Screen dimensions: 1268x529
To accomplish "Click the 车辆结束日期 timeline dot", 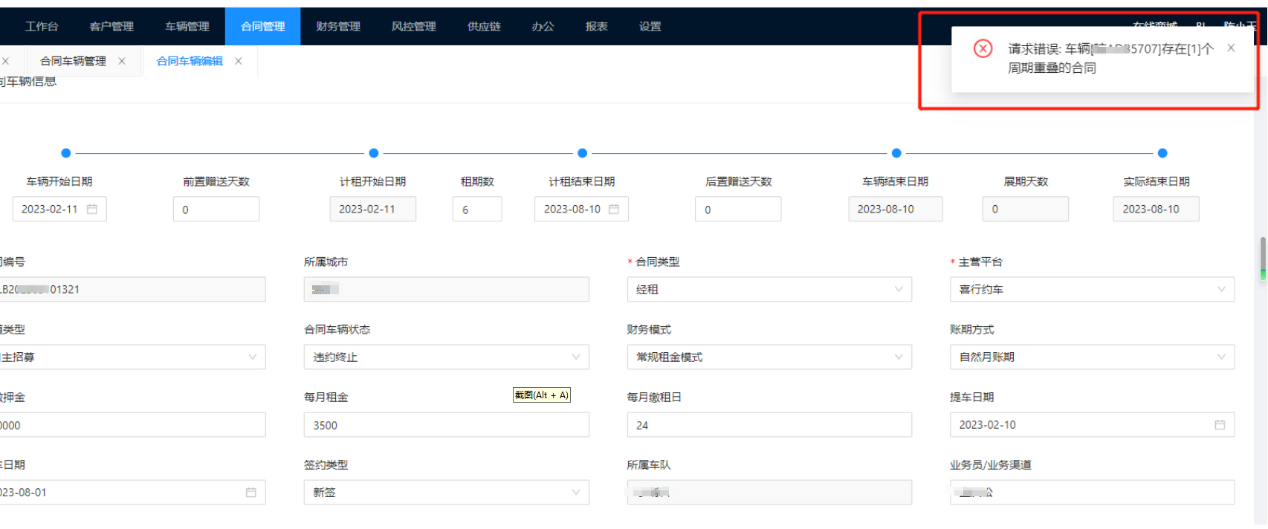I will click(x=896, y=153).
